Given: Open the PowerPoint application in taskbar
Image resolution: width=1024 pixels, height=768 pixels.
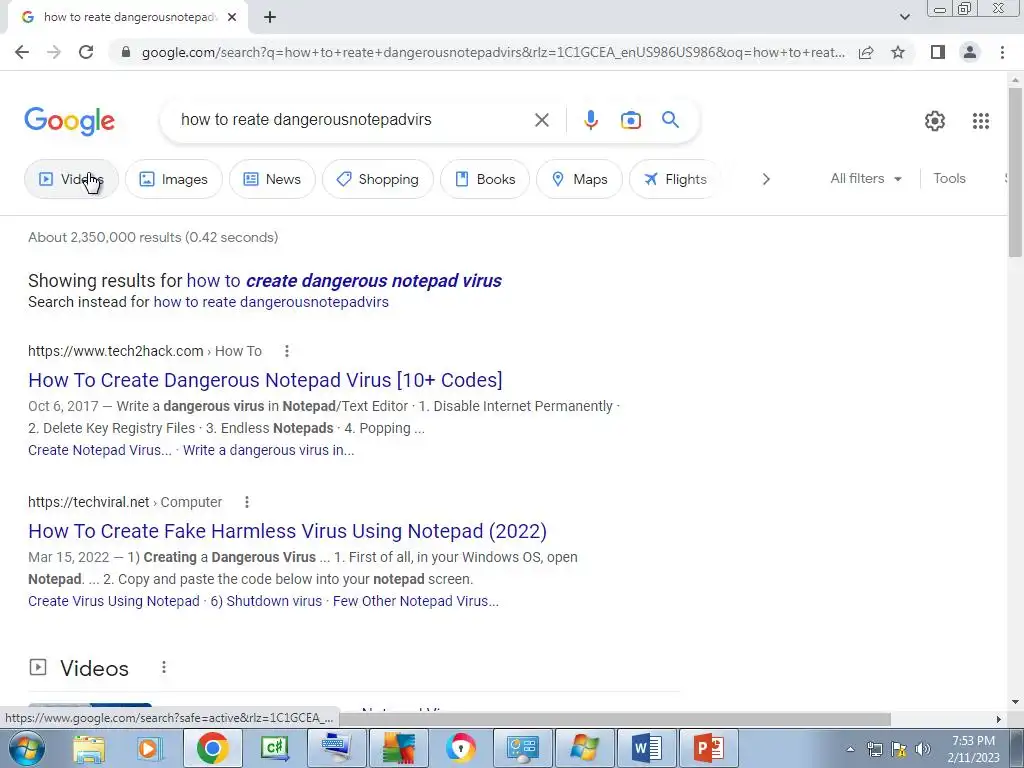Looking at the screenshot, I should [709, 748].
